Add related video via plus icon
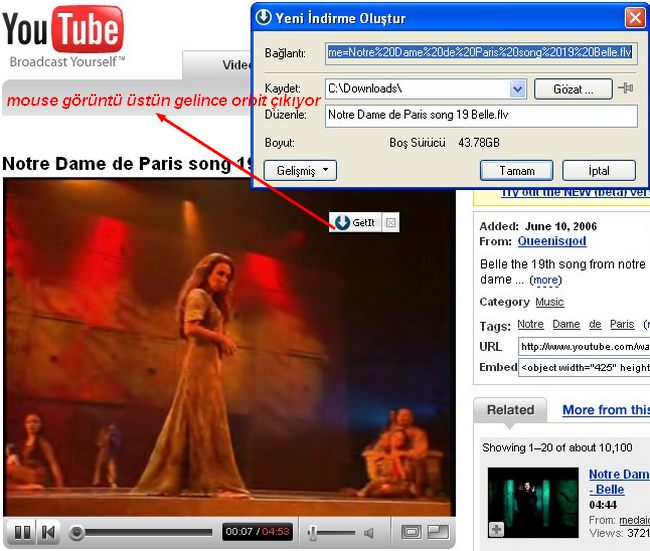This screenshot has width=650, height=551. click(x=497, y=529)
